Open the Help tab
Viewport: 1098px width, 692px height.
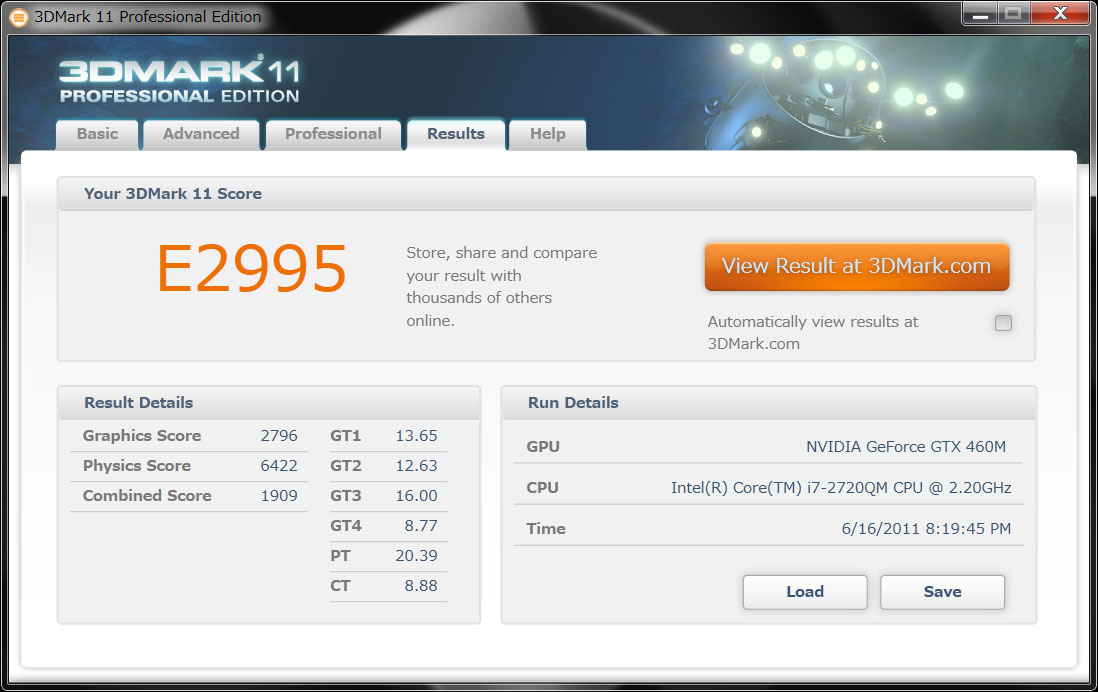(x=548, y=134)
